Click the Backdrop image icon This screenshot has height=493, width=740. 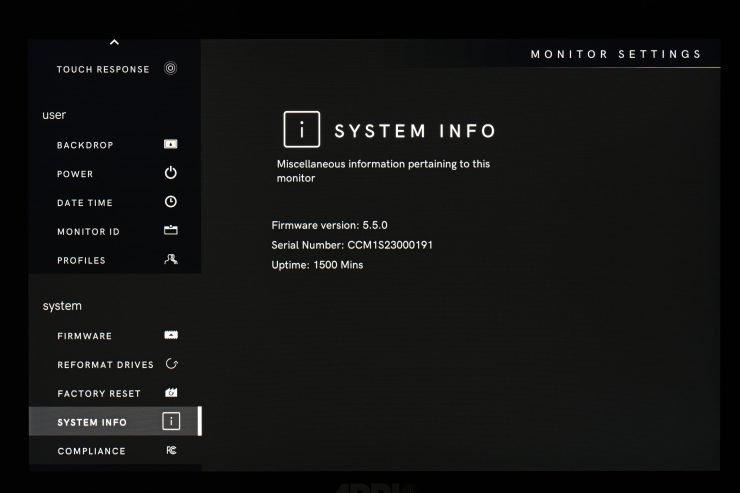pos(170,145)
